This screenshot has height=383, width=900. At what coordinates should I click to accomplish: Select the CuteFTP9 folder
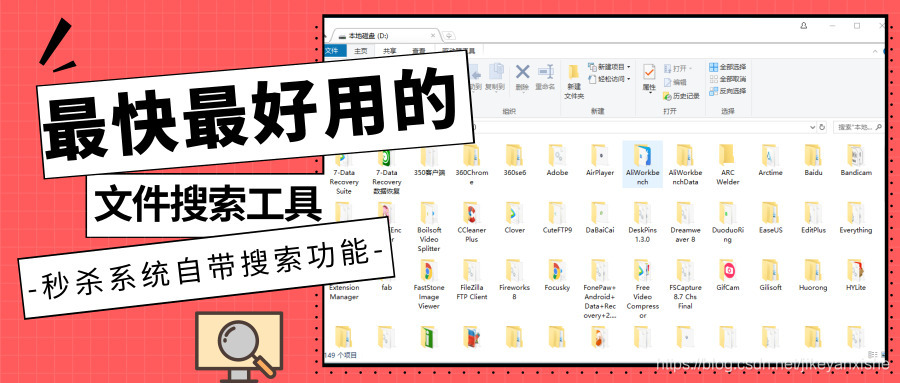tap(557, 217)
